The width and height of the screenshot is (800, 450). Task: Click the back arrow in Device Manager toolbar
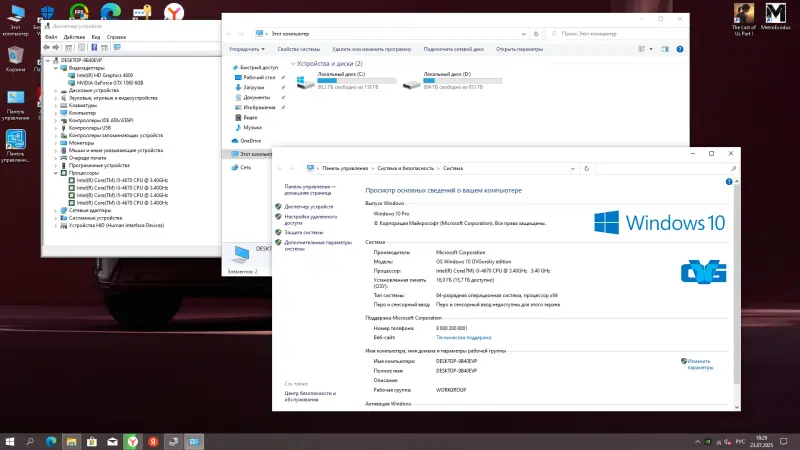coord(46,47)
